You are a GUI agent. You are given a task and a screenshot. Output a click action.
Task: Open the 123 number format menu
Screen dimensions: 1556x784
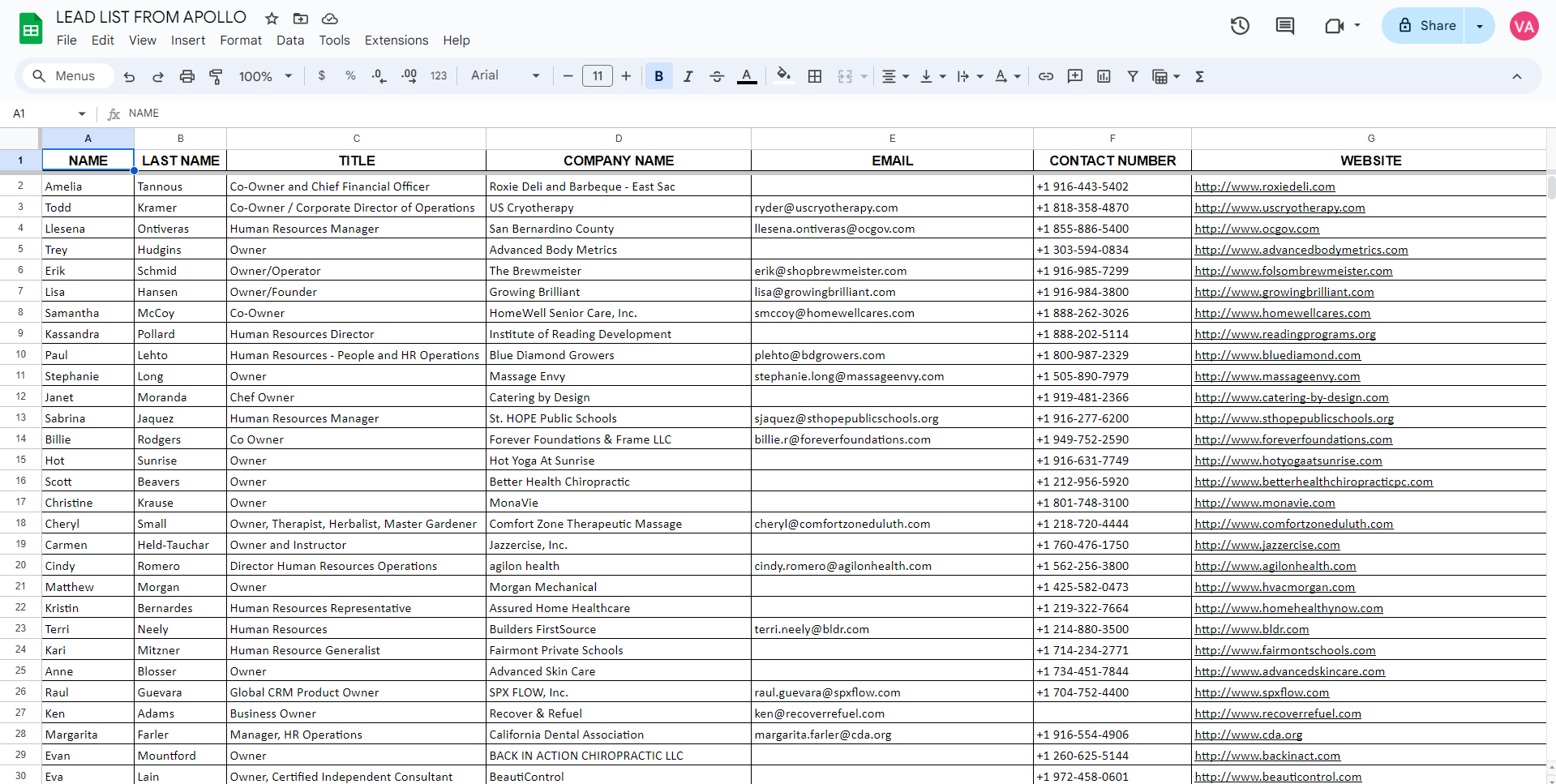tap(439, 75)
